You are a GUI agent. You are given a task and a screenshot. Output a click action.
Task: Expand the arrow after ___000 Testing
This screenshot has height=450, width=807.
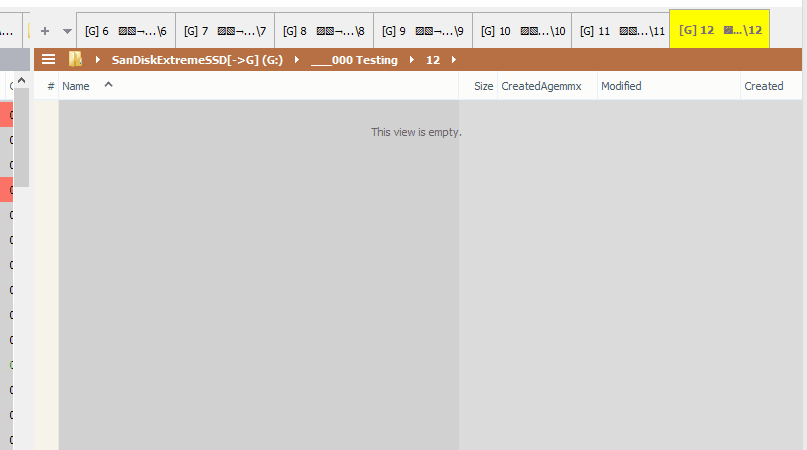412,60
